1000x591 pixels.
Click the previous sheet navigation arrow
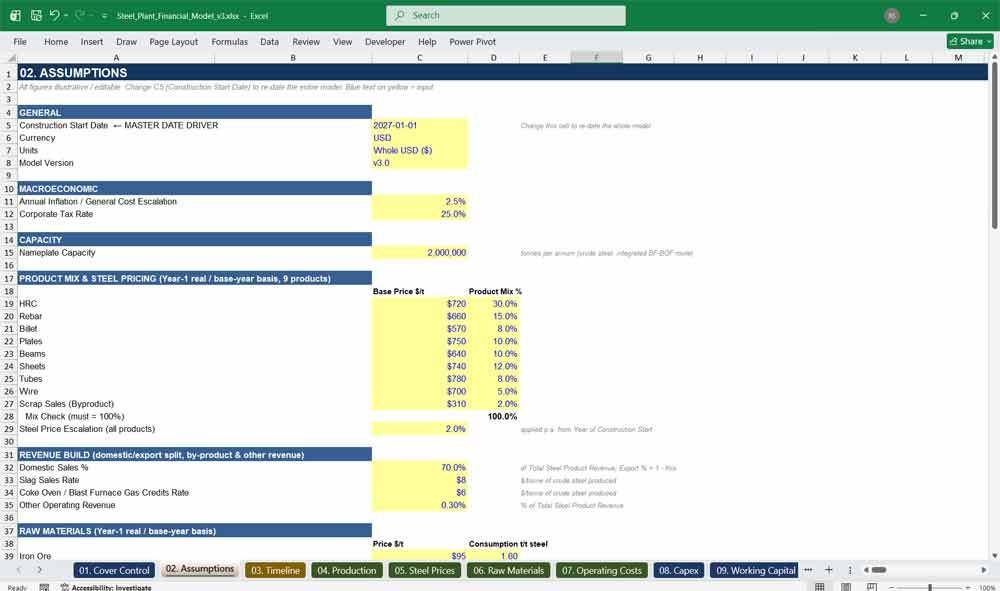19,570
